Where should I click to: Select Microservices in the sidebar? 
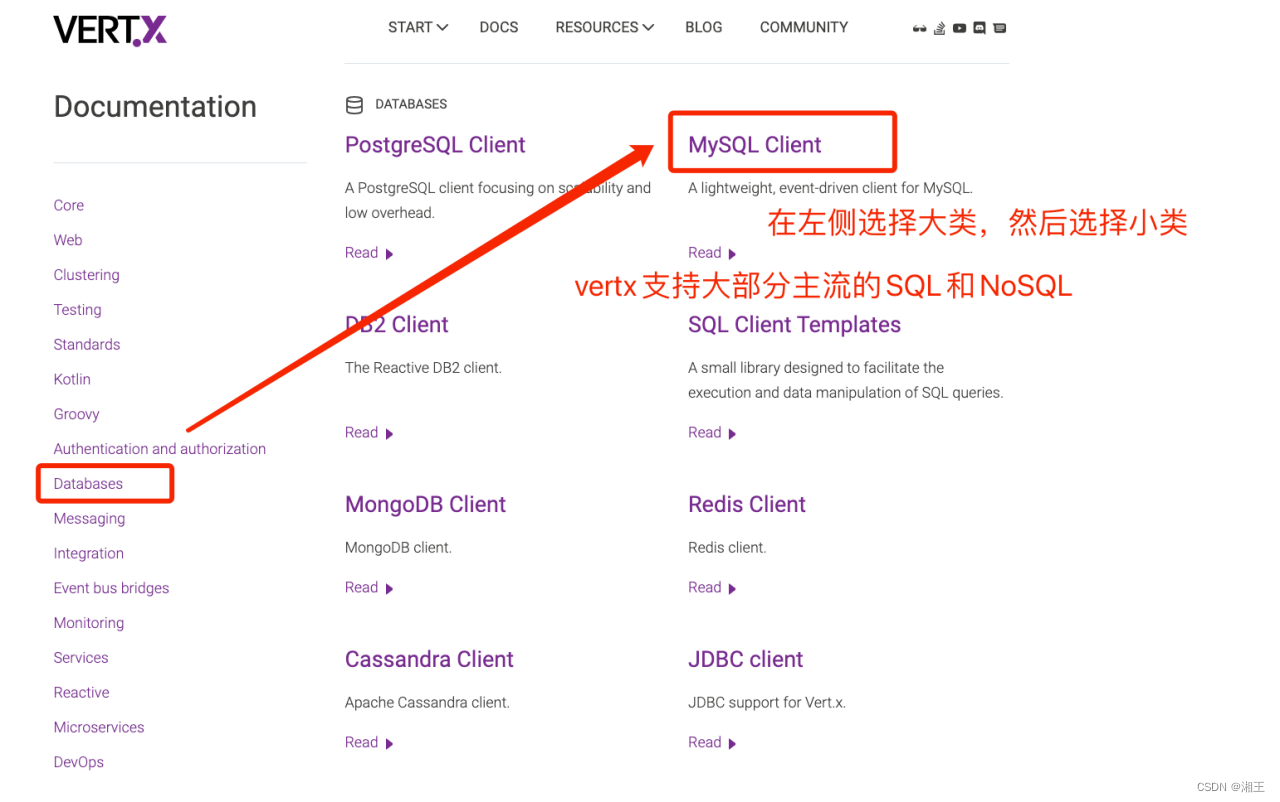[x=99, y=727]
